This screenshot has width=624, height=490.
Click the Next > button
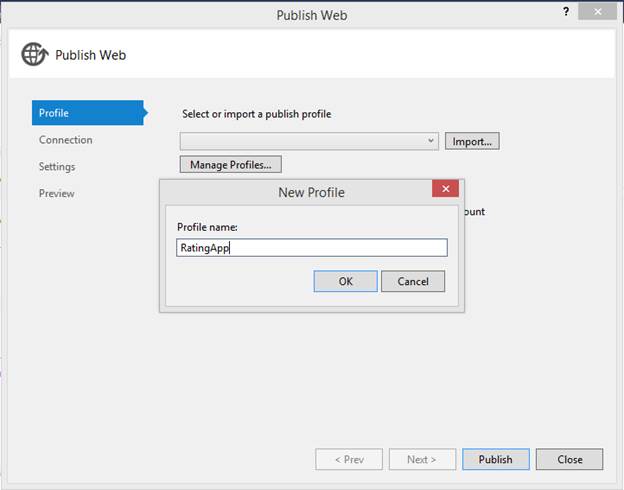pos(421,459)
